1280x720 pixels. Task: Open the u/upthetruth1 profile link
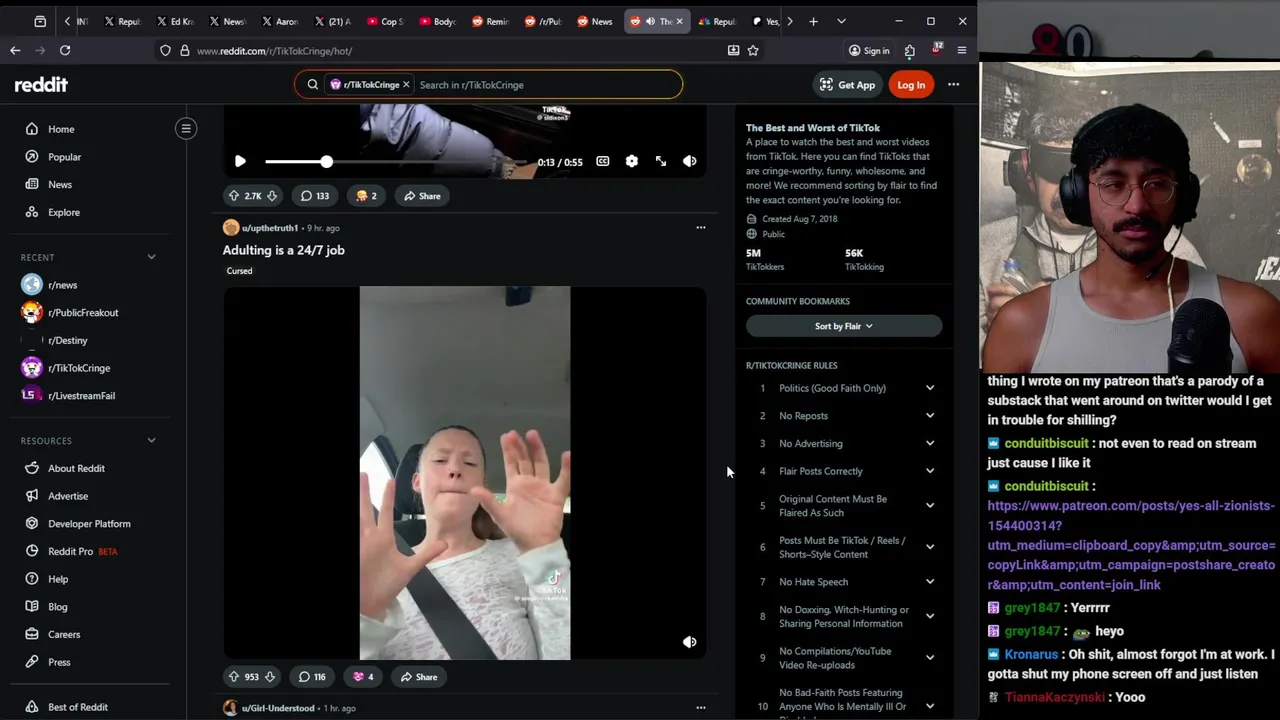point(270,228)
